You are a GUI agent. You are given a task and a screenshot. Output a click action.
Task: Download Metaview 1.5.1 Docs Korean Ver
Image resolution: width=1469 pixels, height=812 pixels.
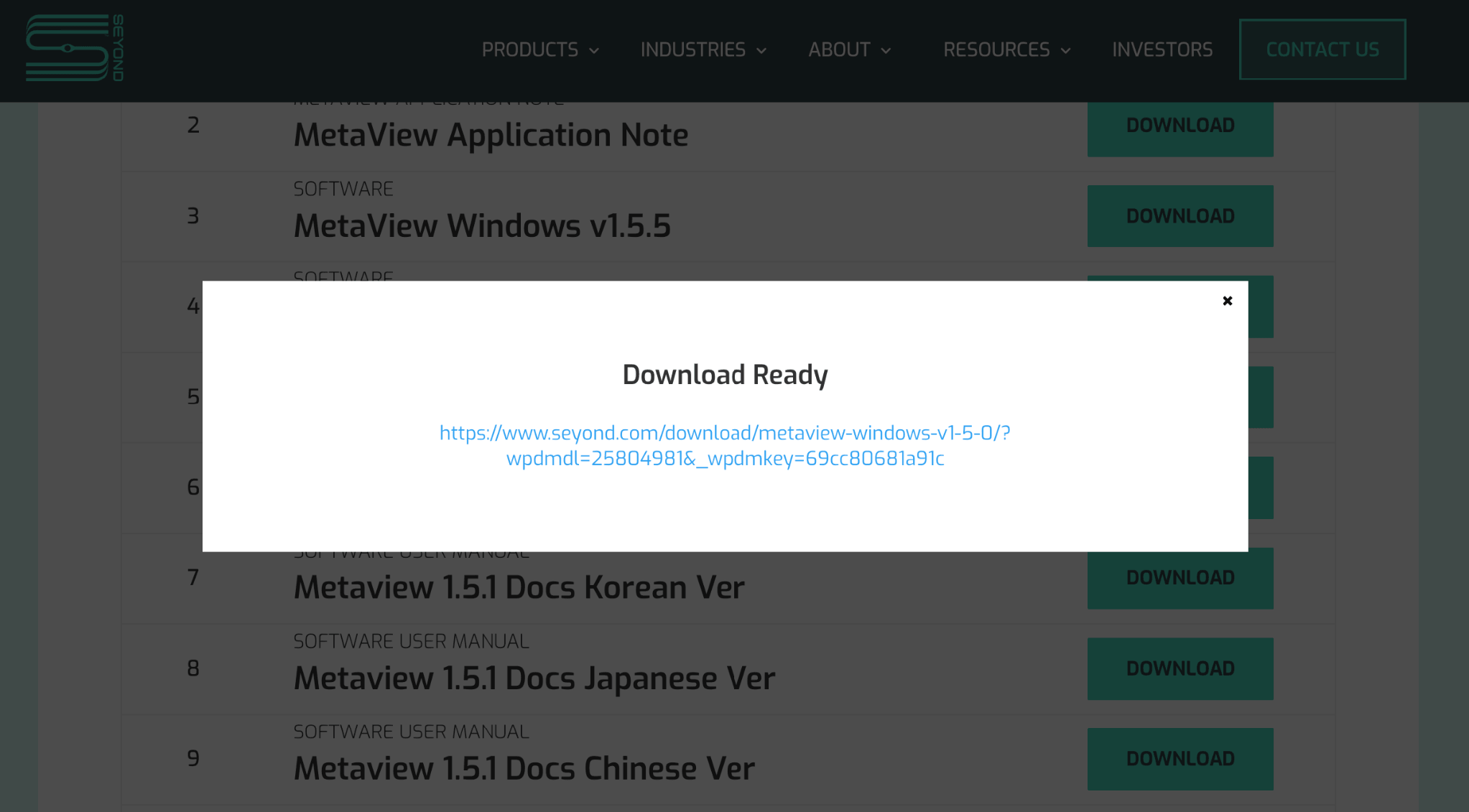pos(1180,578)
